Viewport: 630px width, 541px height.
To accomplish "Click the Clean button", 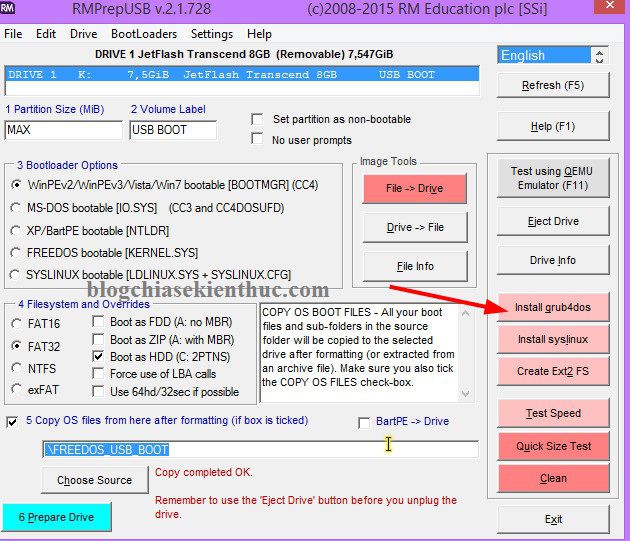I will tap(553, 478).
